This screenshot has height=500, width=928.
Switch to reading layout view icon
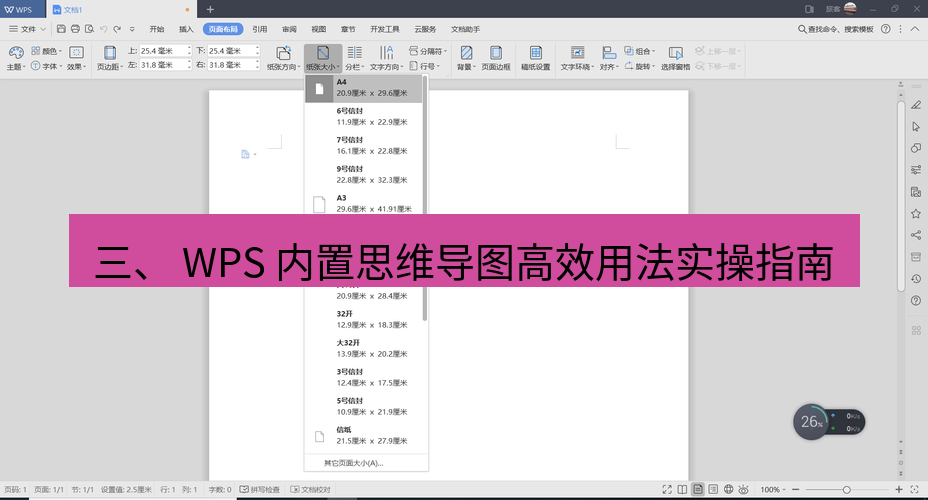point(682,489)
